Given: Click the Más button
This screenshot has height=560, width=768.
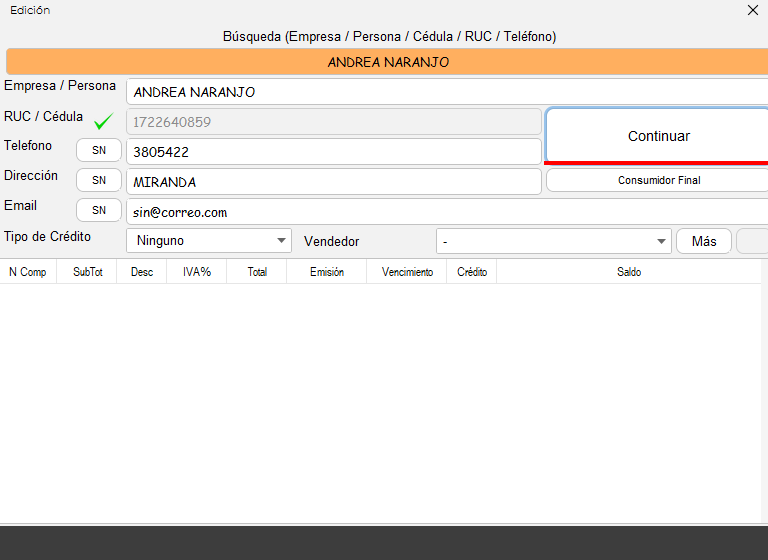Looking at the screenshot, I should pyautogui.click(x=704, y=241).
